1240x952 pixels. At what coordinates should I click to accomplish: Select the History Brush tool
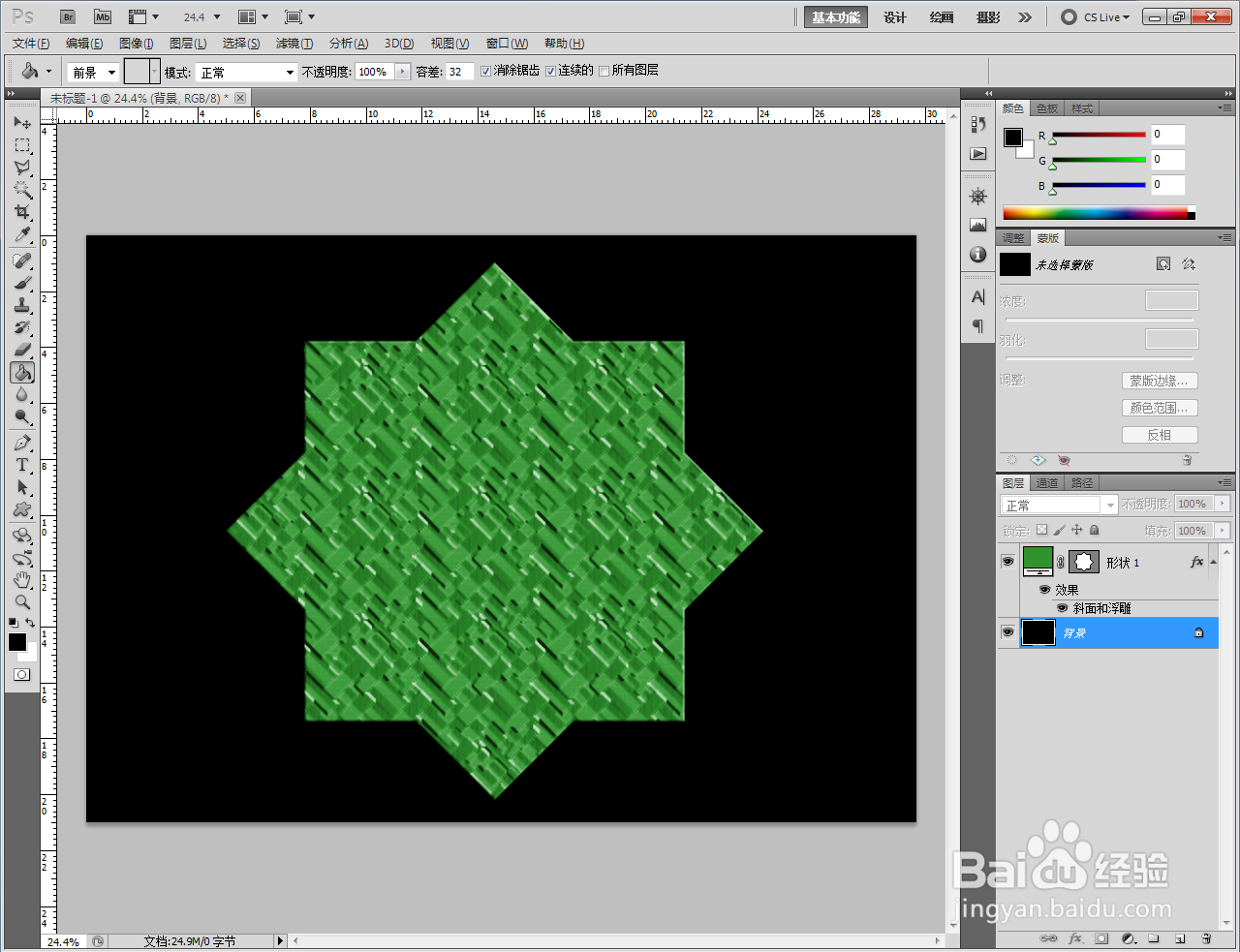[22, 327]
